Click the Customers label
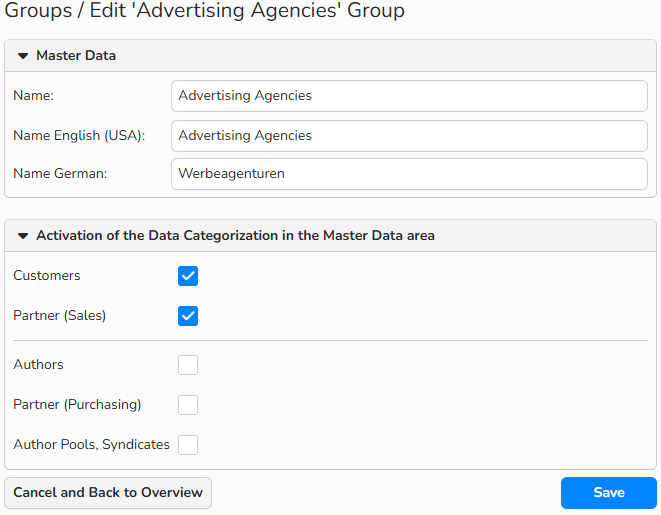The height and width of the screenshot is (515, 661). point(47,276)
